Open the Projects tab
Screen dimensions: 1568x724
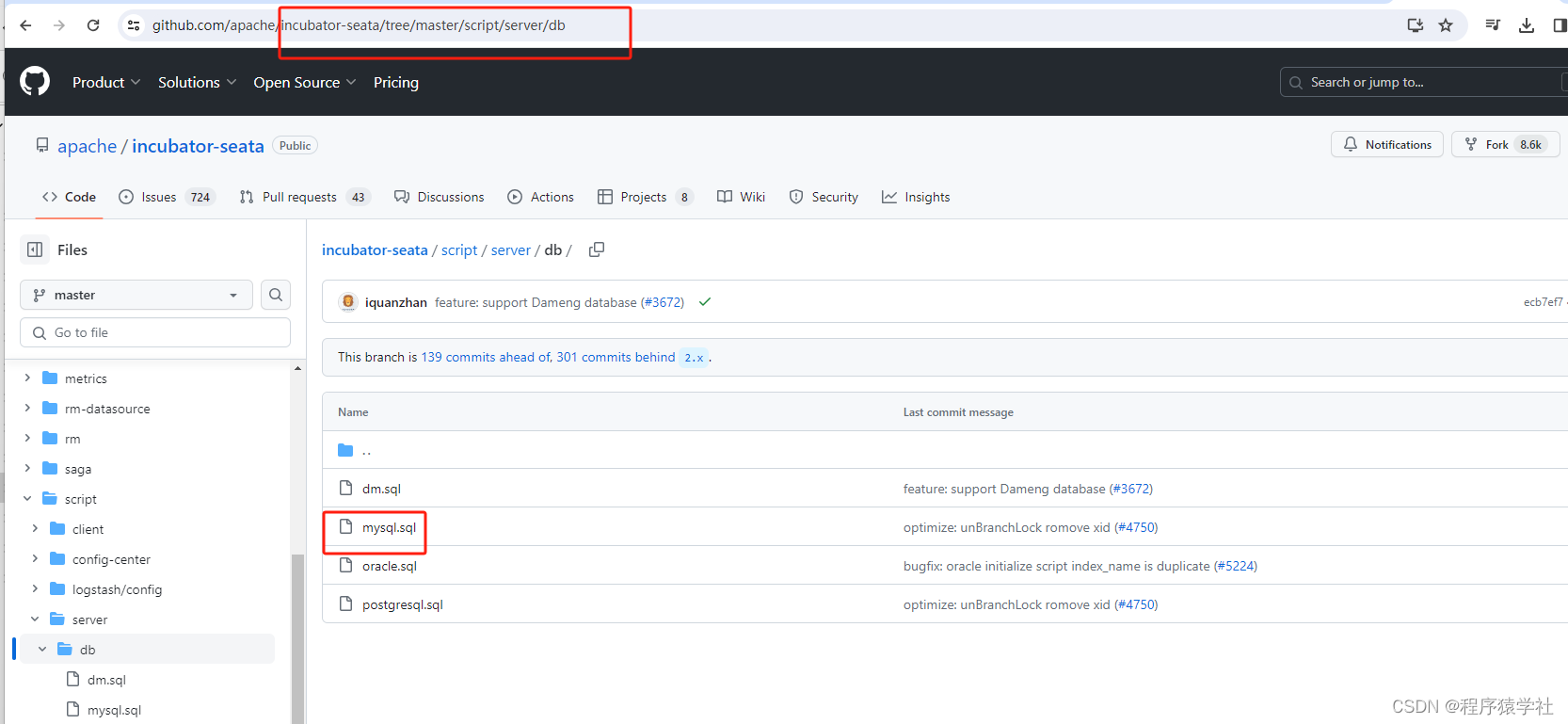[x=646, y=197]
